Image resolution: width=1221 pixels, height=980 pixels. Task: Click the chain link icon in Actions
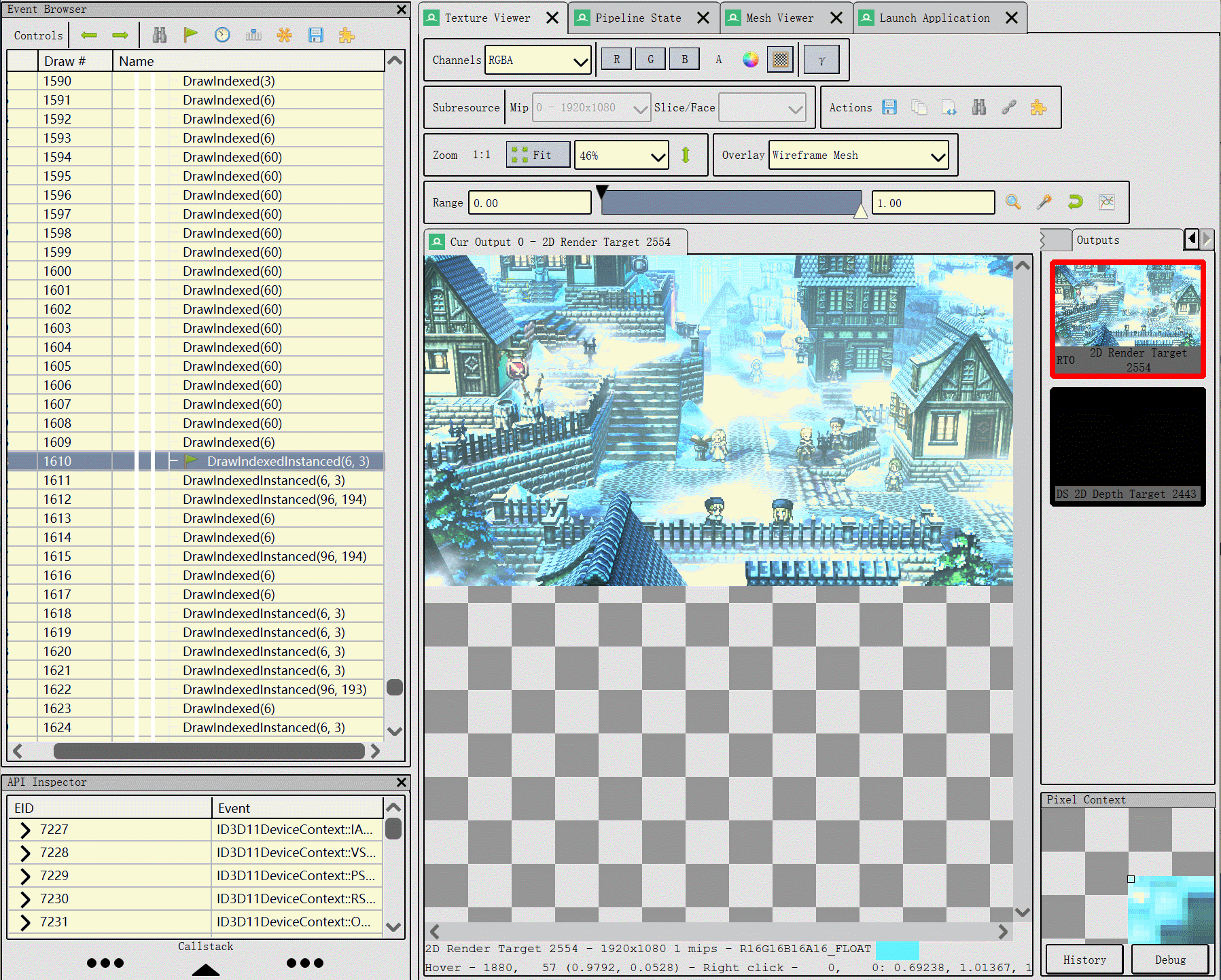click(1009, 107)
